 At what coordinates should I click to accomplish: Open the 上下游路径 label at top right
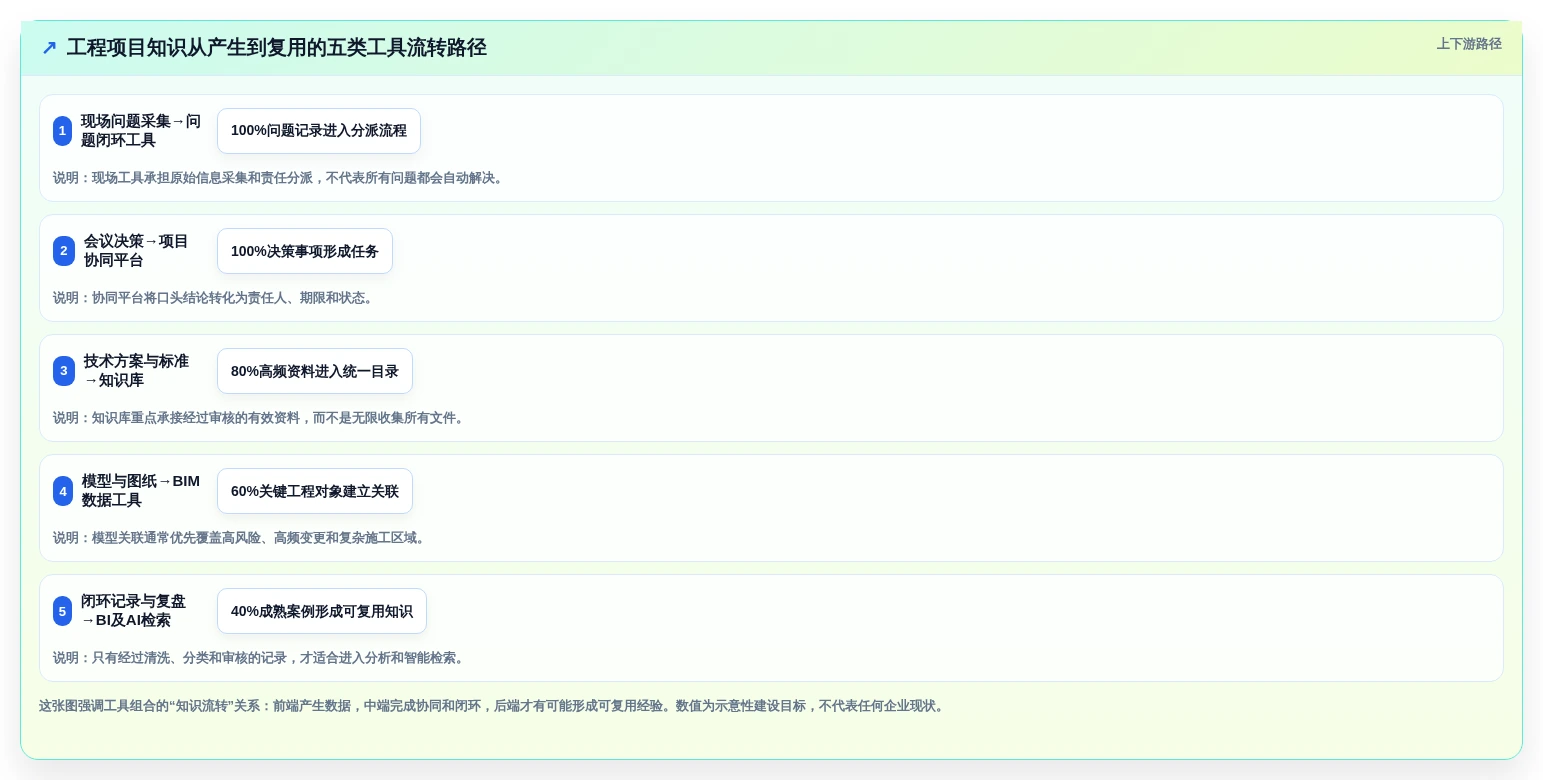pyautogui.click(x=1469, y=44)
